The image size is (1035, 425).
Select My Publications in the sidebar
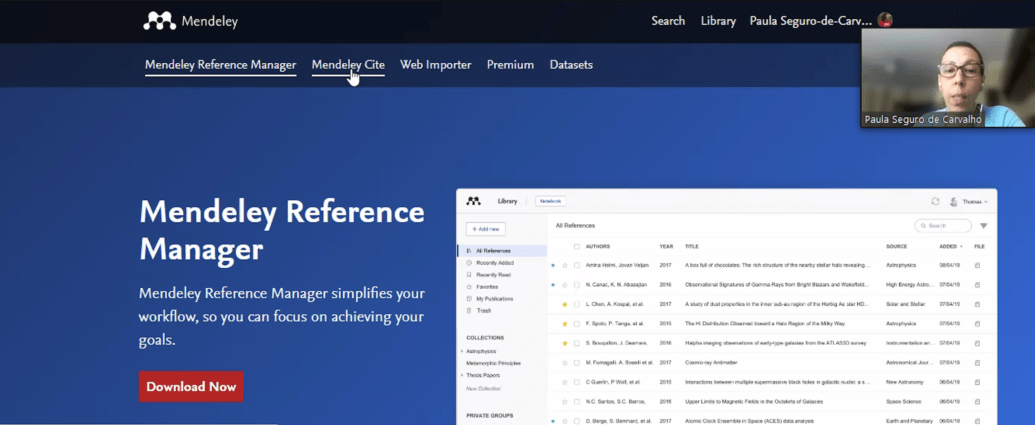494,299
